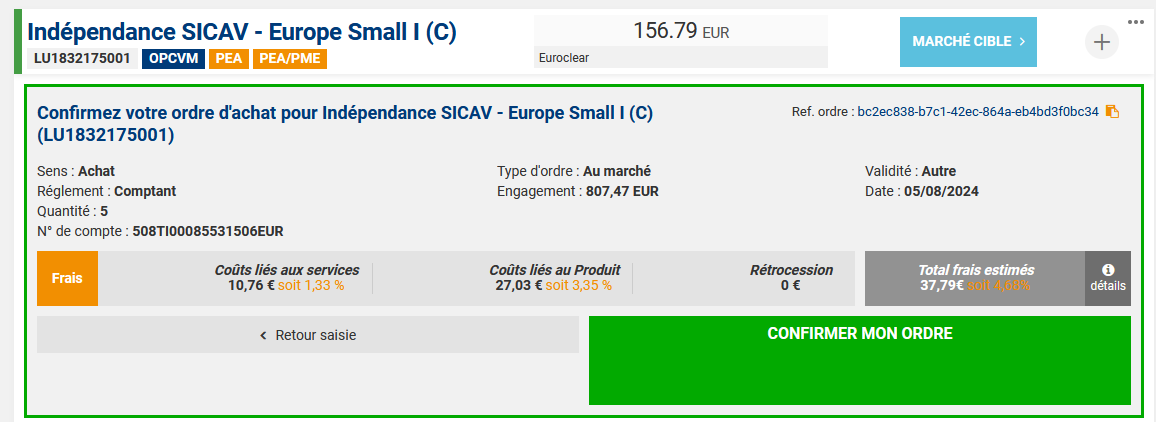Click the Euroclear label under price
The width and height of the screenshot is (1156, 422).
(564, 58)
